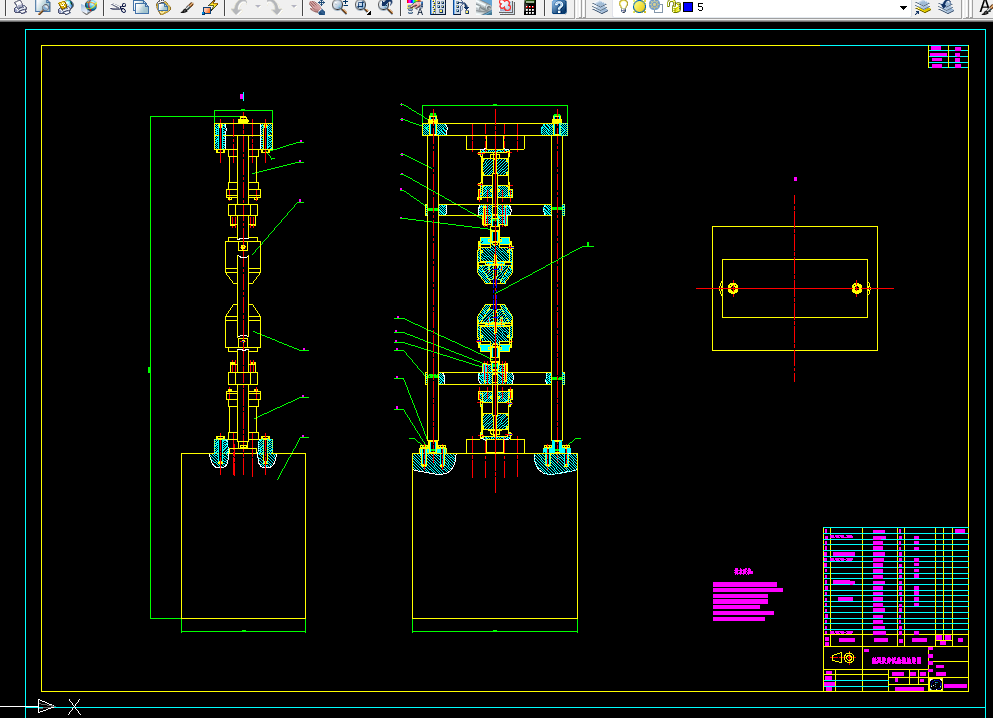This screenshot has height=718, width=993.
Task: Open the Undo history dropdown
Action: click(x=257, y=7)
